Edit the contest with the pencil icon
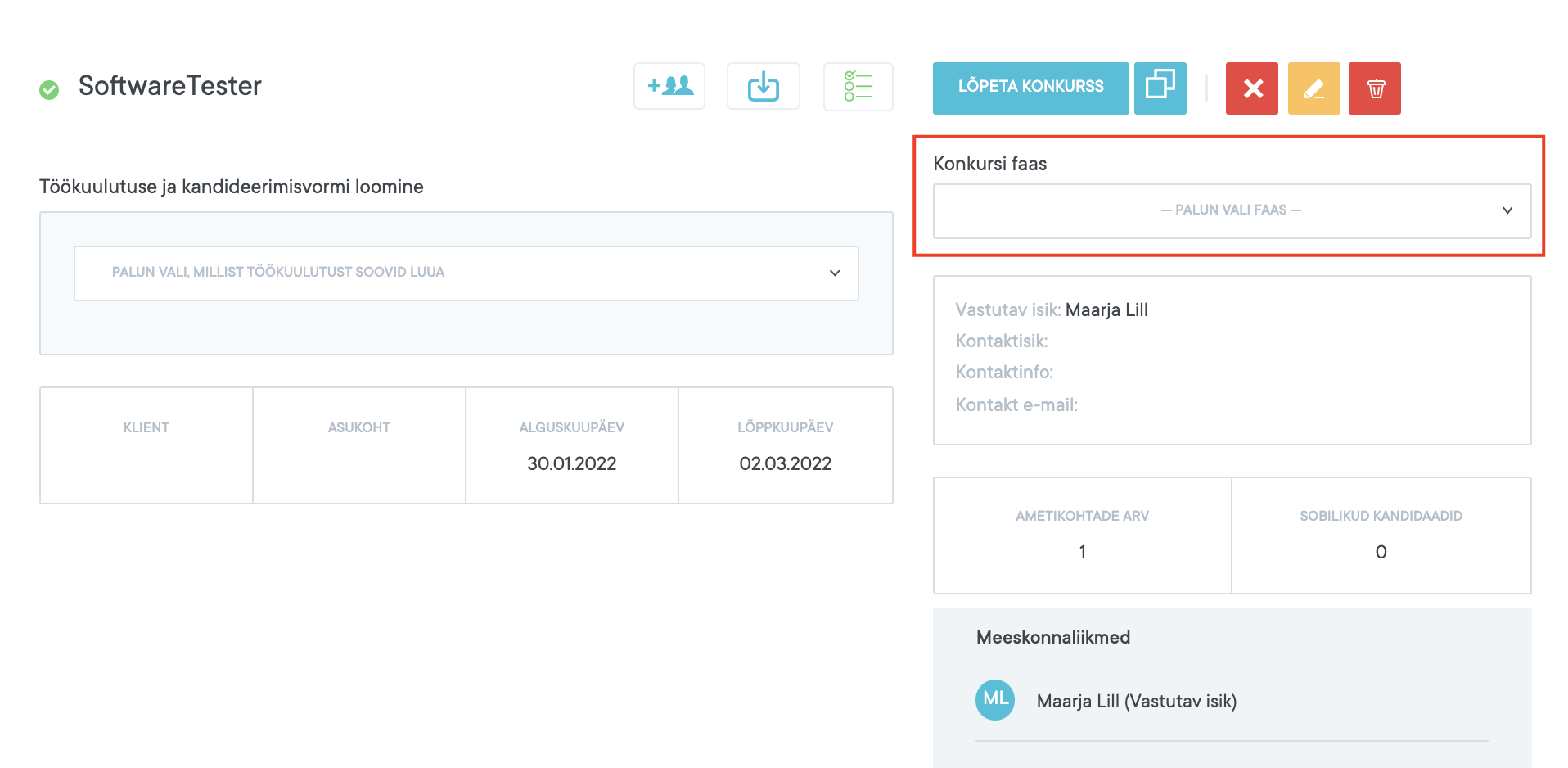Viewport: 1568px width, 768px height. click(1313, 88)
